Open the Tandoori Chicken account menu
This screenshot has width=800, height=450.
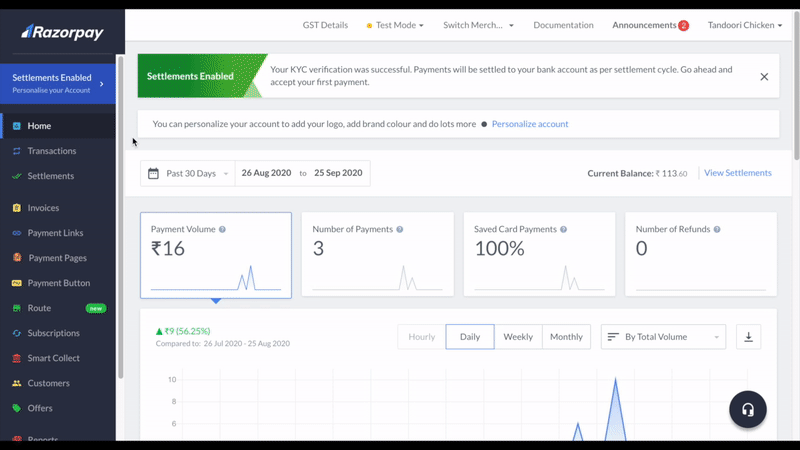point(744,25)
